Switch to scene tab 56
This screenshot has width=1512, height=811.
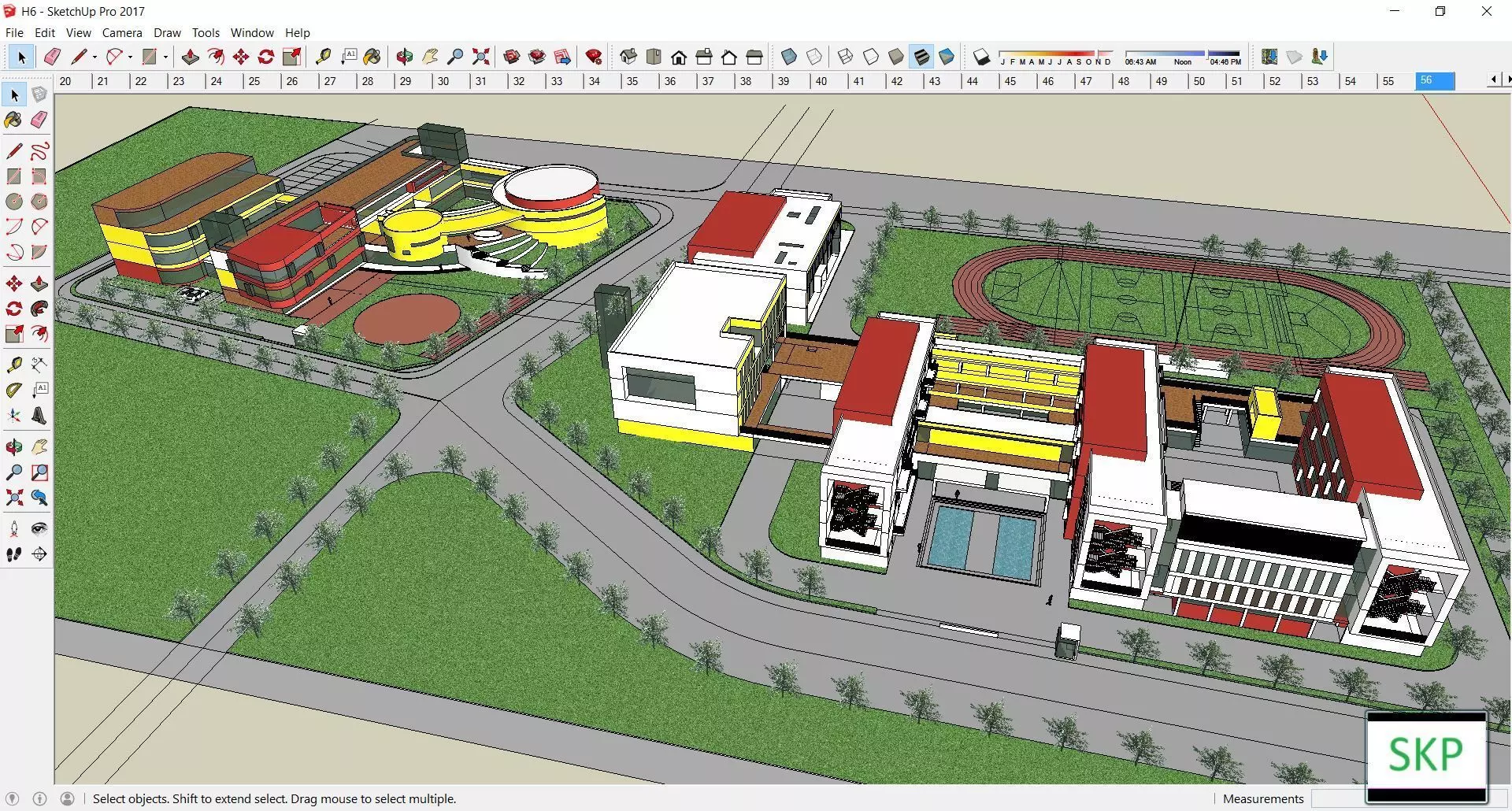tap(1434, 81)
